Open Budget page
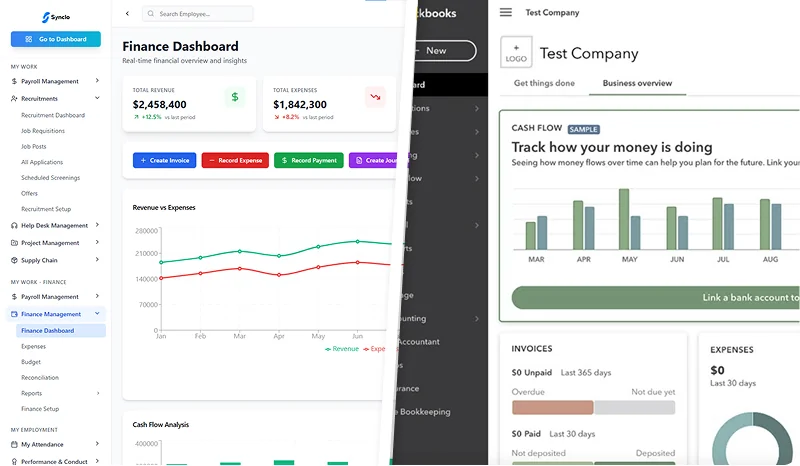Viewport: 800px width, 466px height. tap(31, 362)
